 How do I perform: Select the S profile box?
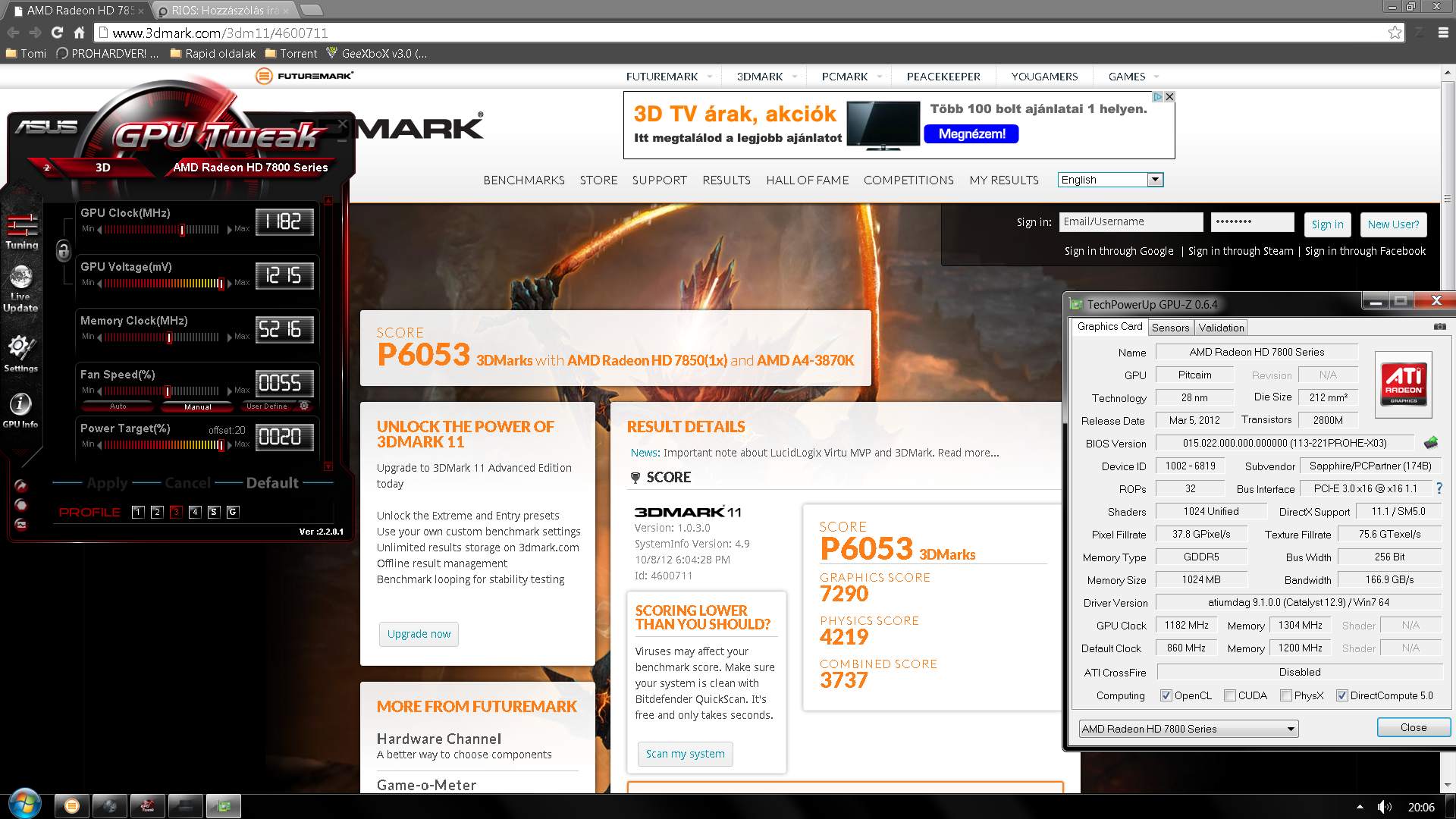pyautogui.click(x=214, y=512)
